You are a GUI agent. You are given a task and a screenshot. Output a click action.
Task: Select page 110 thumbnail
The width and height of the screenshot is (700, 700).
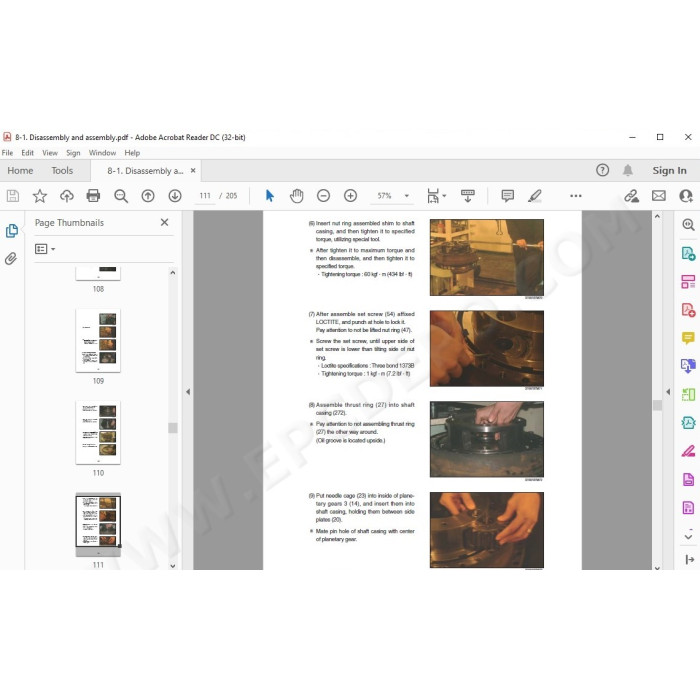pos(98,432)
